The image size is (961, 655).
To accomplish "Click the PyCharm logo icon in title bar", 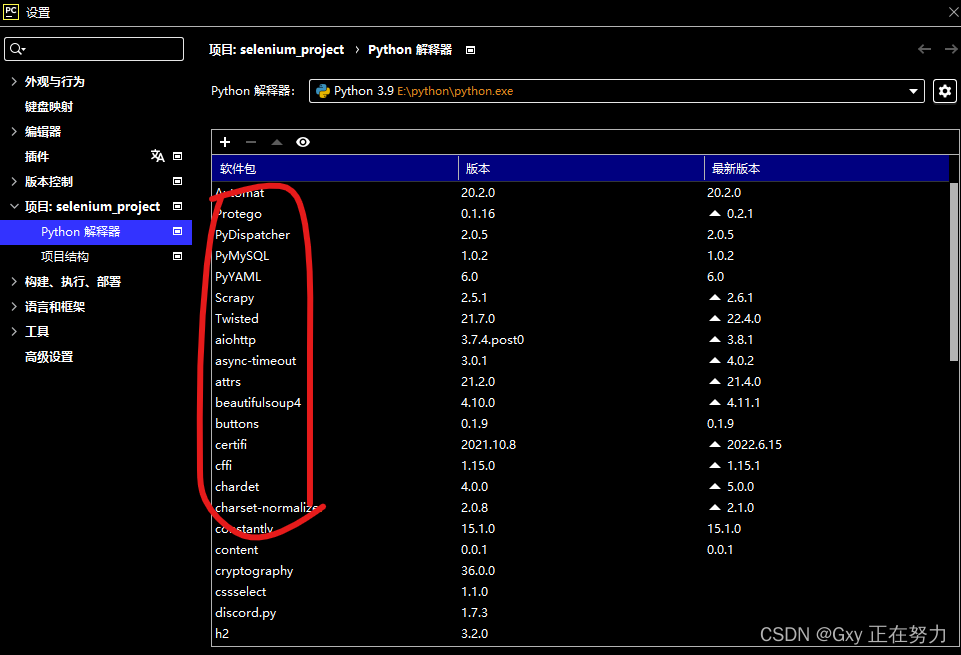I will click(10, 12).
